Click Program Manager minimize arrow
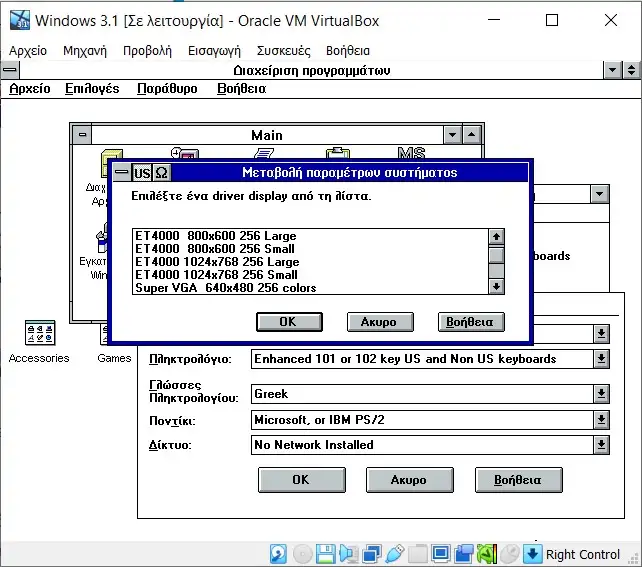The height and width of the screenshot is (567, 642). (x=613, y=70)
